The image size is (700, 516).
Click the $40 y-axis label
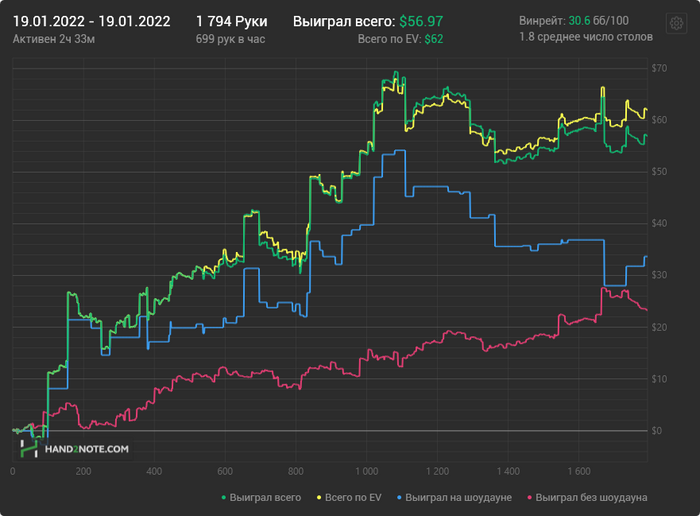coord(659,224)
